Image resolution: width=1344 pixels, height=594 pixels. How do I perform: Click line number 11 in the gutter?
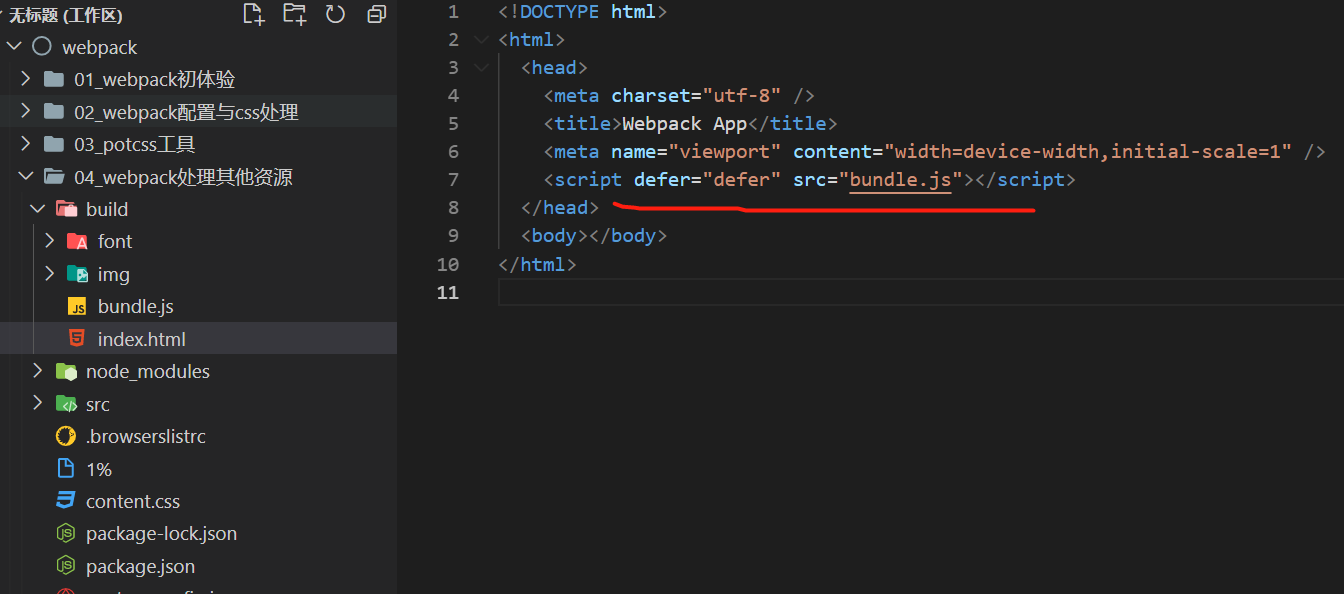point(448,292)
